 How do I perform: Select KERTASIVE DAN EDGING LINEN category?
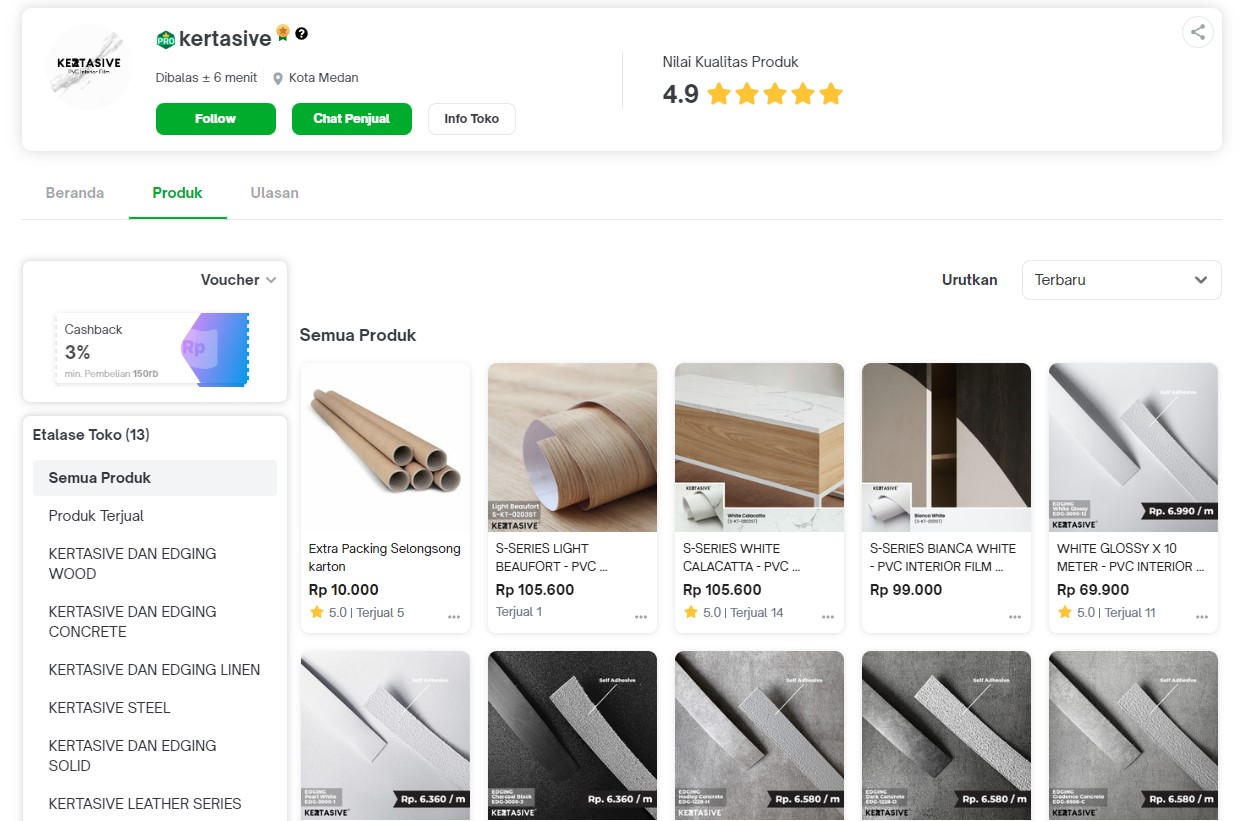point(154,670)
